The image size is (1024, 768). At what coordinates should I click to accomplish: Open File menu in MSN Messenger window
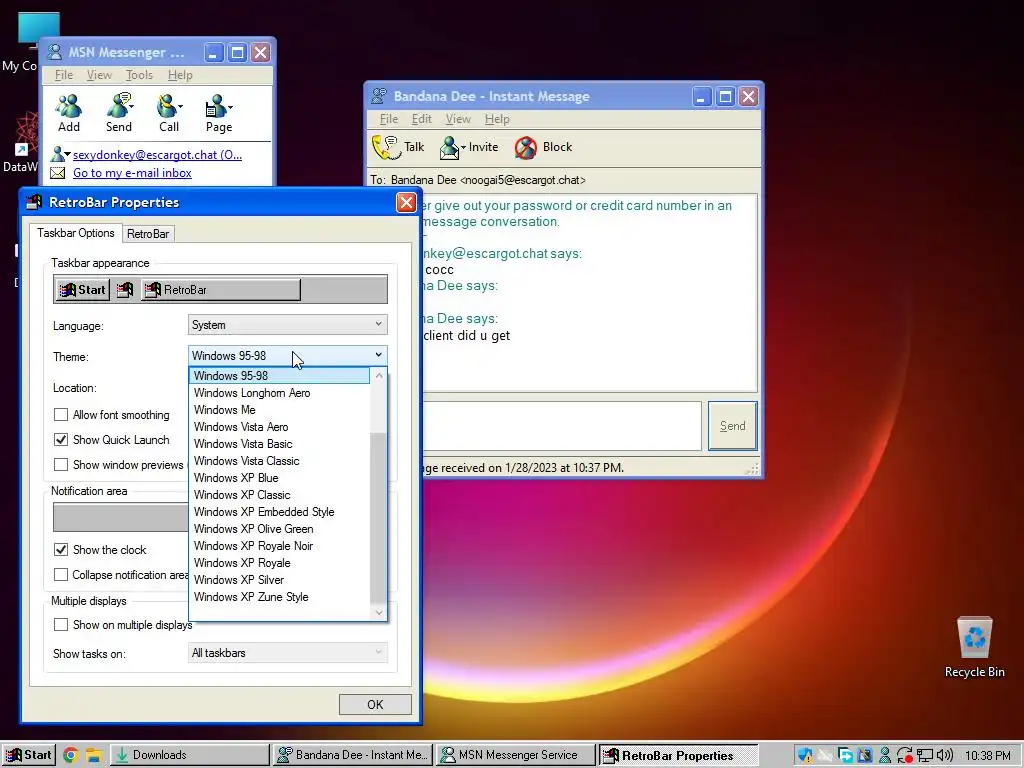click(x=63, y=75)
